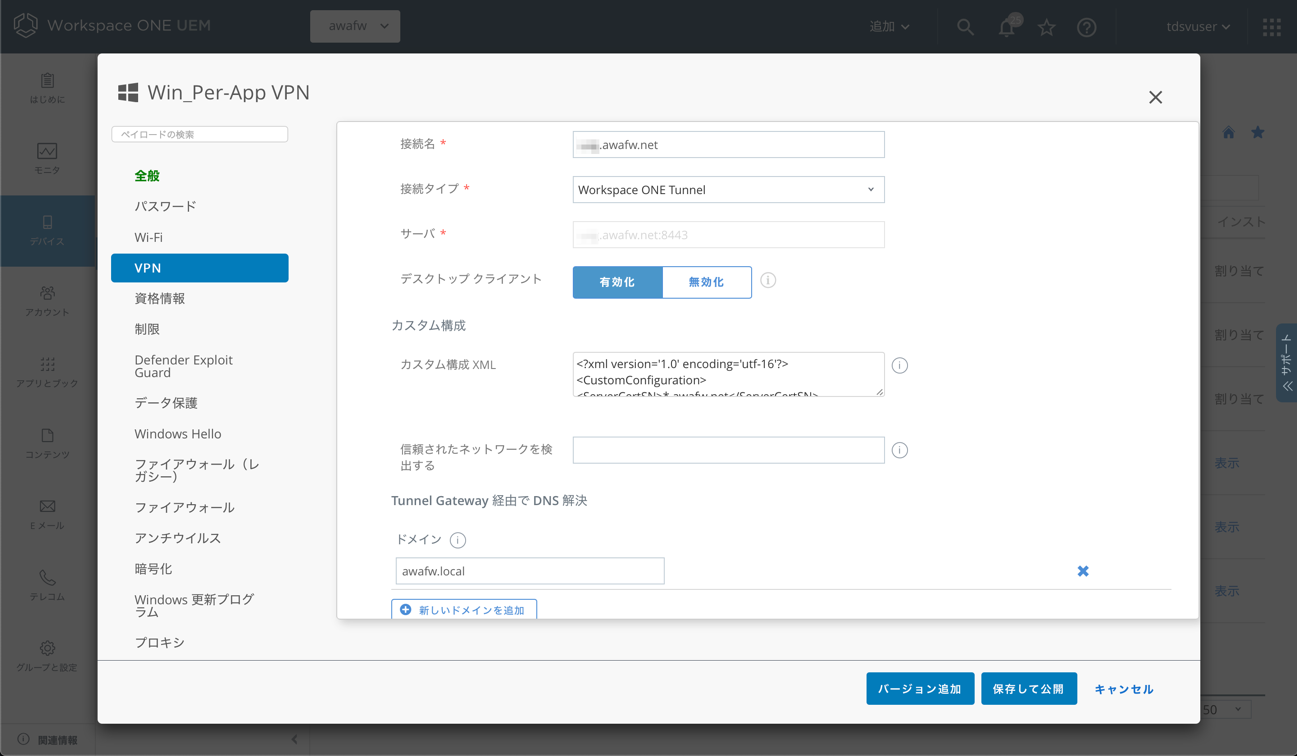1297x756 pixels.
Task: Click the 関連情報 info icon
Action: pyautogui.click(x=23, y=740)
